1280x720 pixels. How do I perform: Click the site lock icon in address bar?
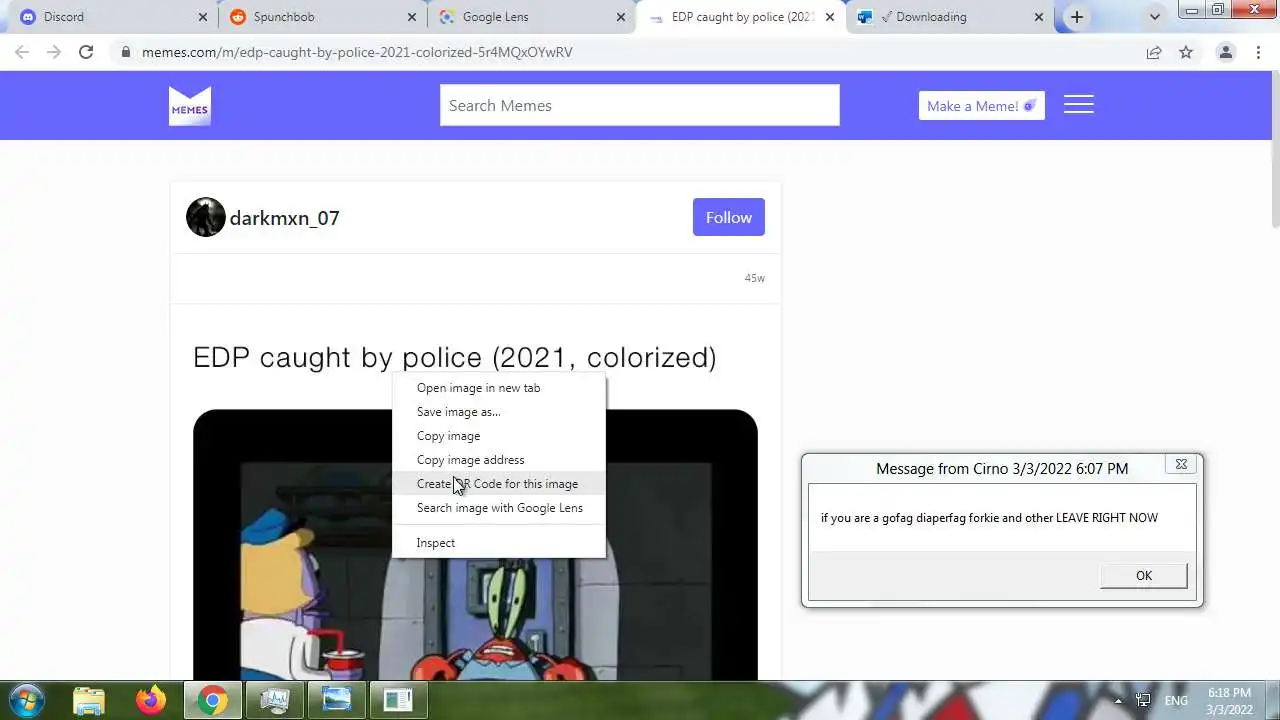point(126,52)
